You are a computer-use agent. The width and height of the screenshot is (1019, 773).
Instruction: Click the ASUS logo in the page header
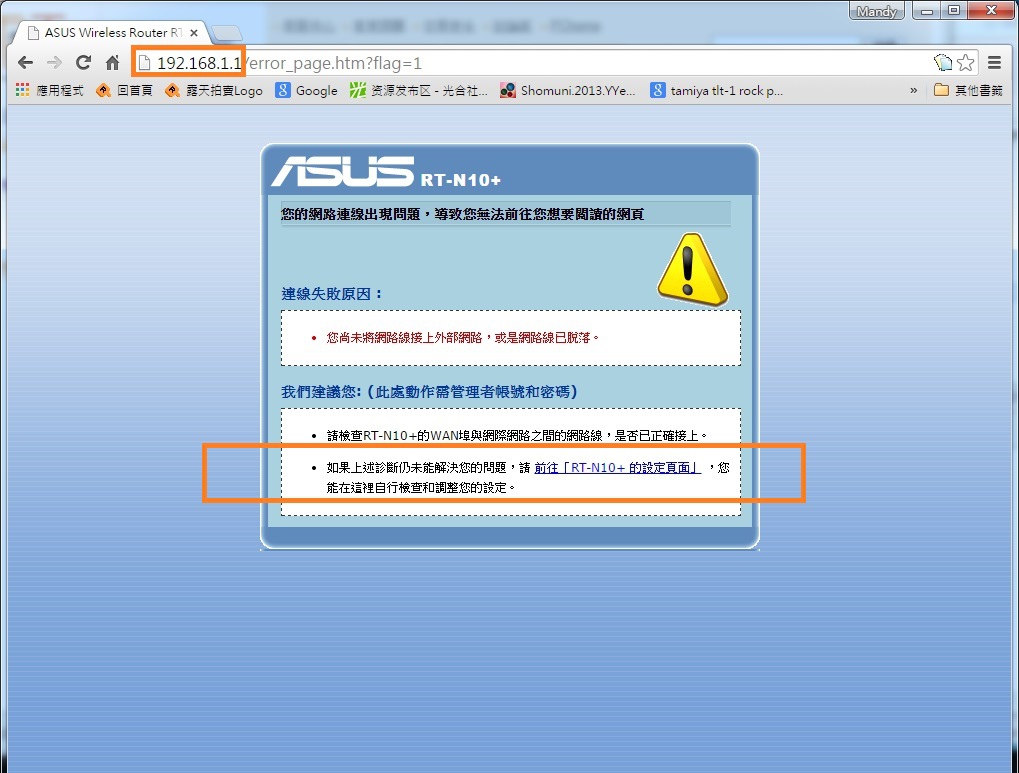pos(342,172)
